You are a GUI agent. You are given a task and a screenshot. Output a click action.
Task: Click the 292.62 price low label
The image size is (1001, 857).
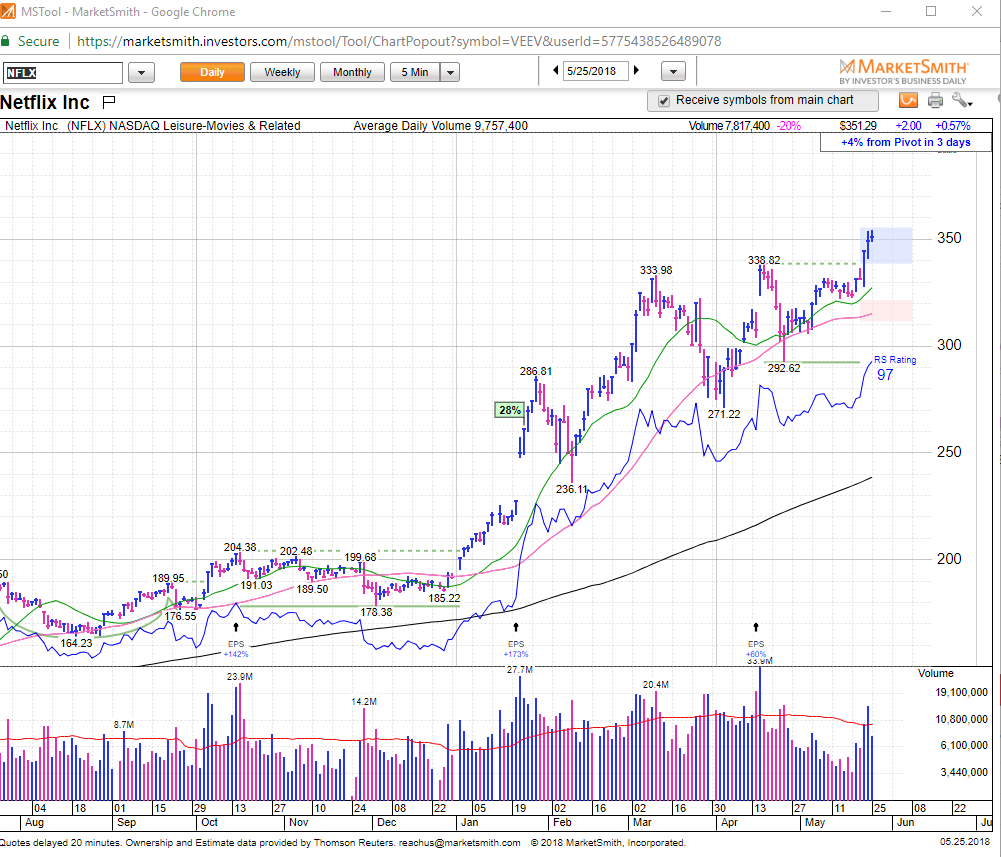(x=784, y=368)
